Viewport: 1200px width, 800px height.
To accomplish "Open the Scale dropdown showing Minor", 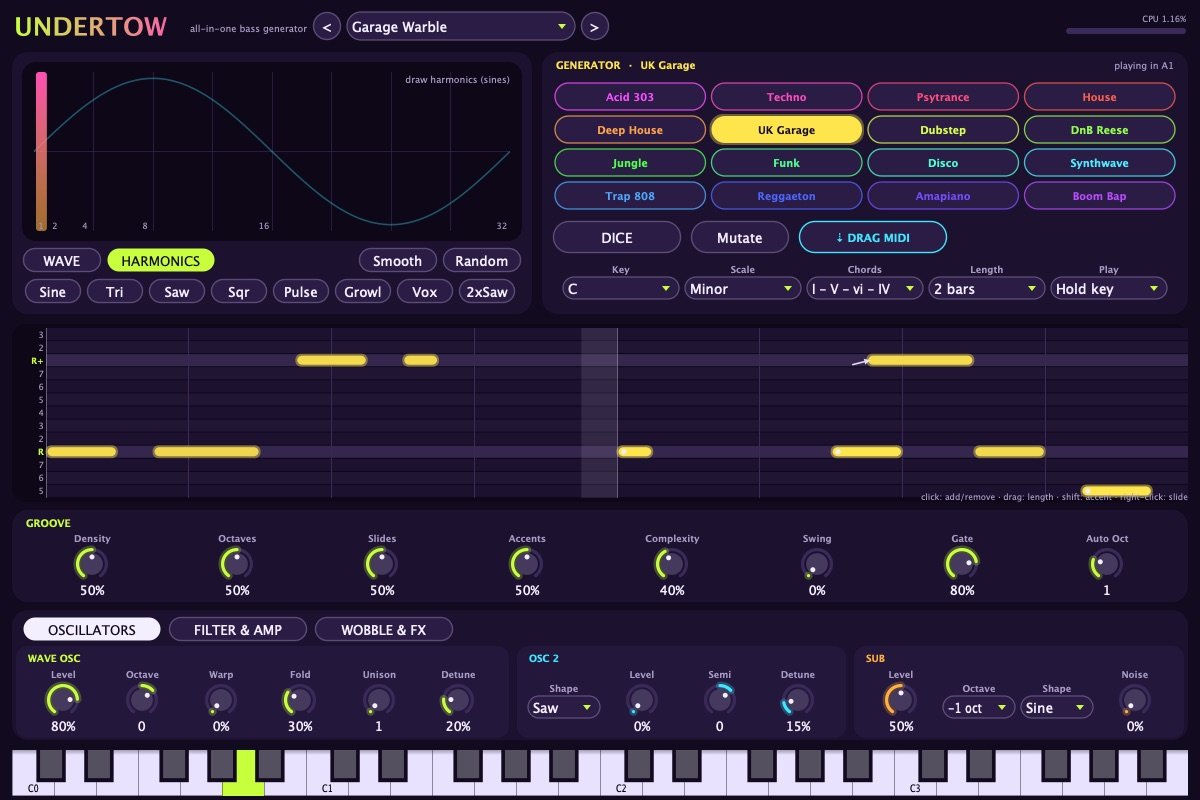I will click(x=743, y=289).
